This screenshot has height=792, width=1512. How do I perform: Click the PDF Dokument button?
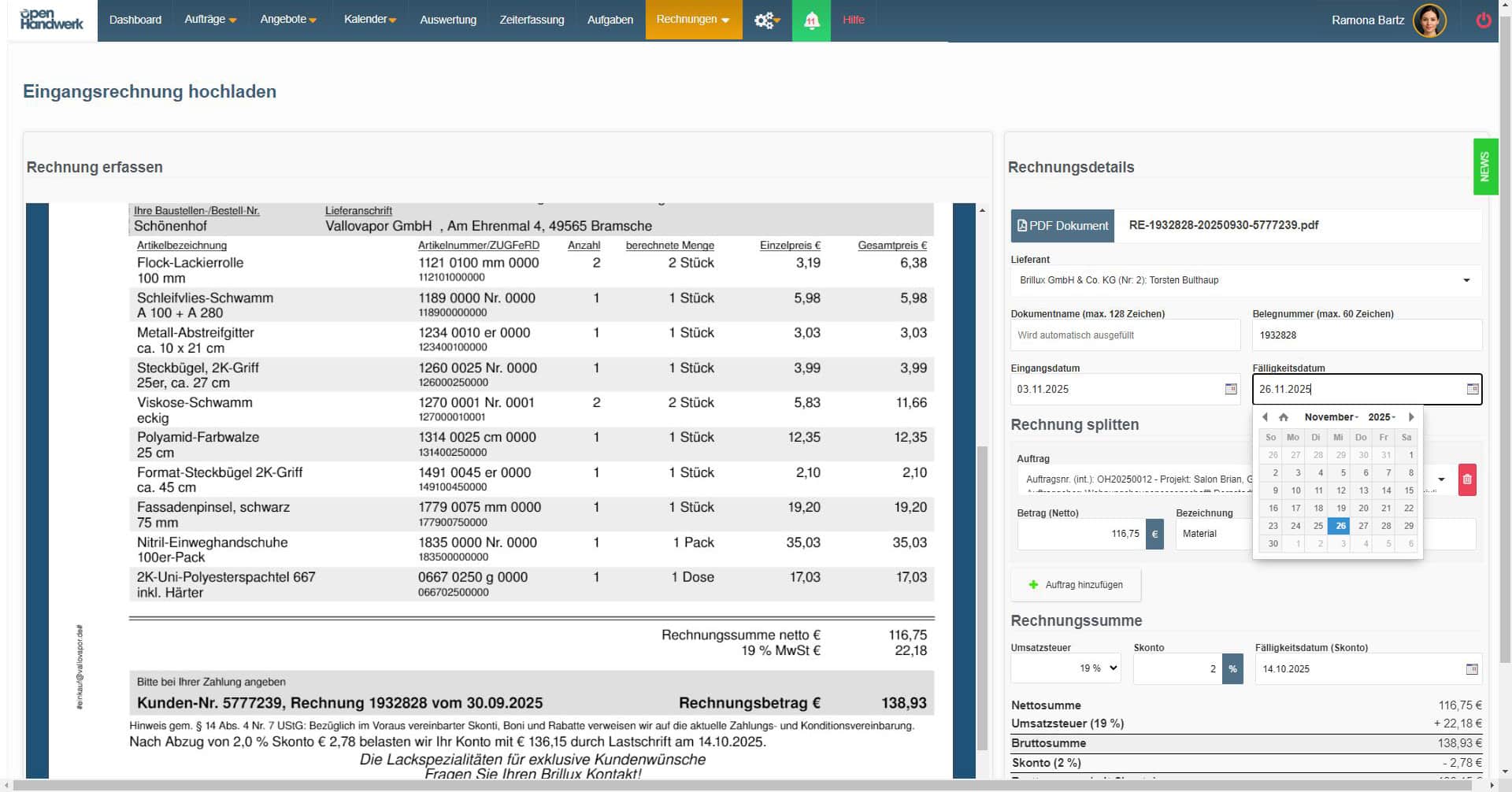(x=1062, y=226)
